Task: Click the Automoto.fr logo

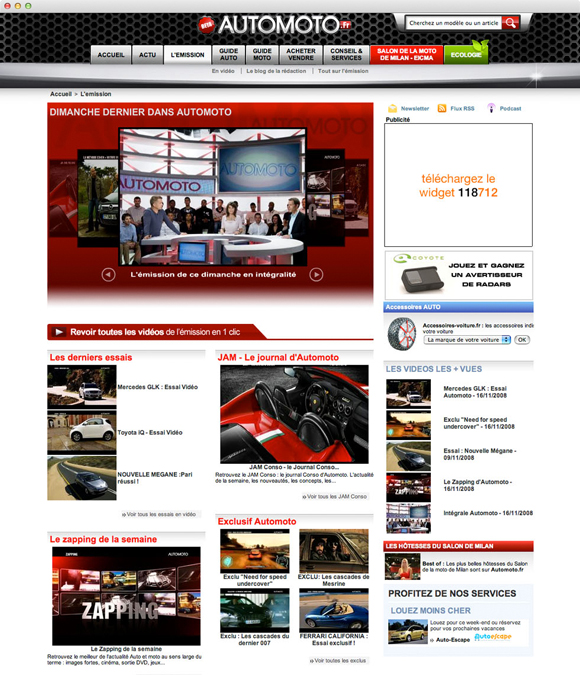Action: click(275, 25)
